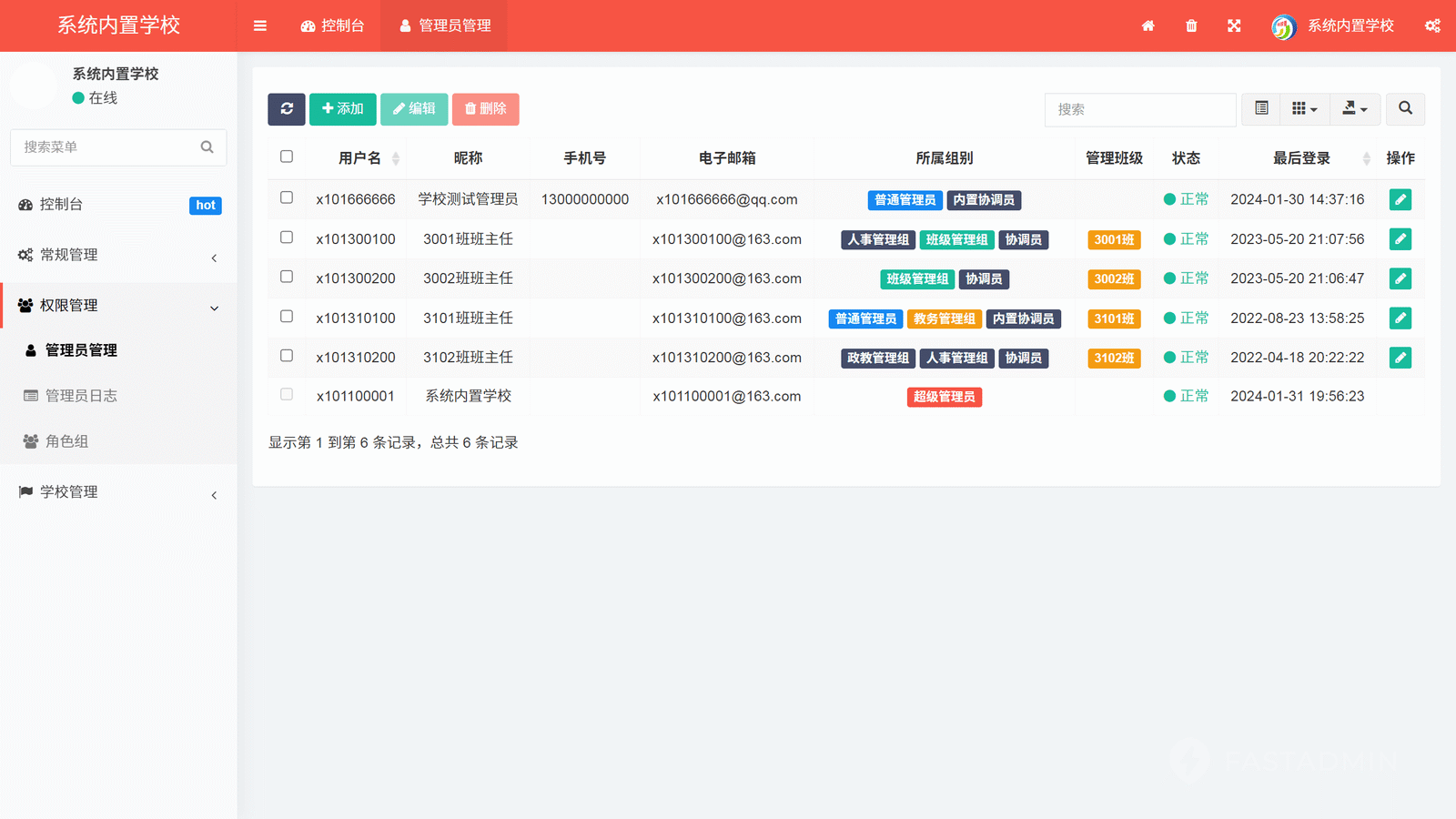Viewport: 1456px width, 819px height.
Task: Select checkbox for user x101666666
Action: click(287, 197)
